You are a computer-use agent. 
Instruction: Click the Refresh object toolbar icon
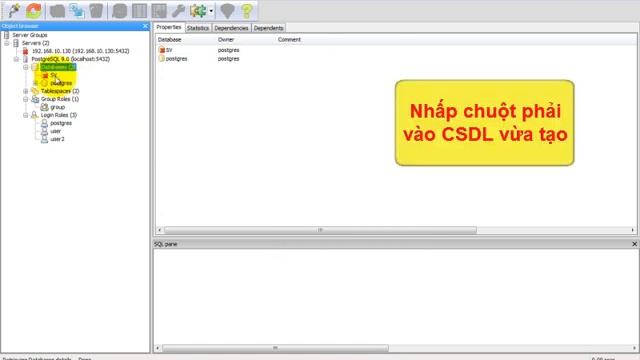[33, 11]
